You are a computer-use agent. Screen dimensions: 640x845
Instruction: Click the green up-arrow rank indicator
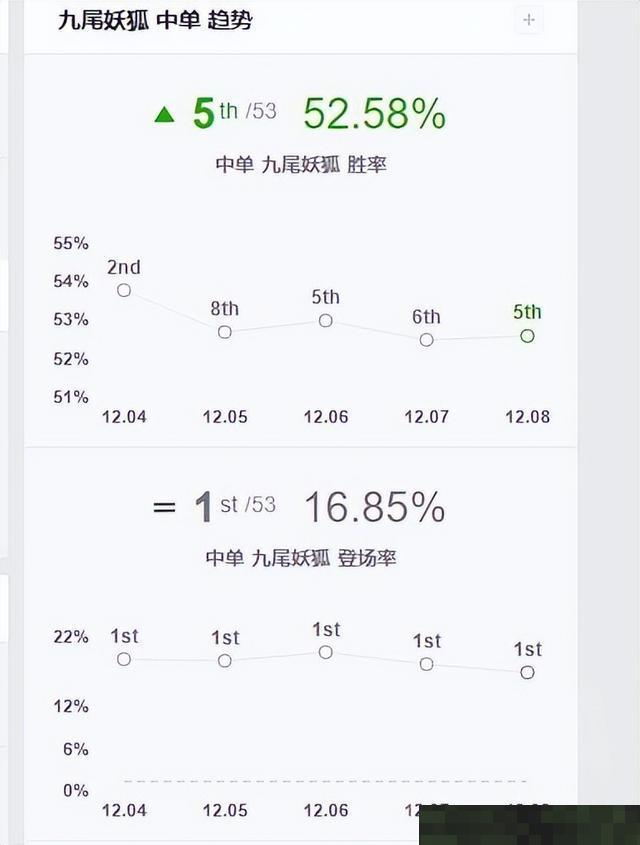pyautogui.click(x=164, y=114)
